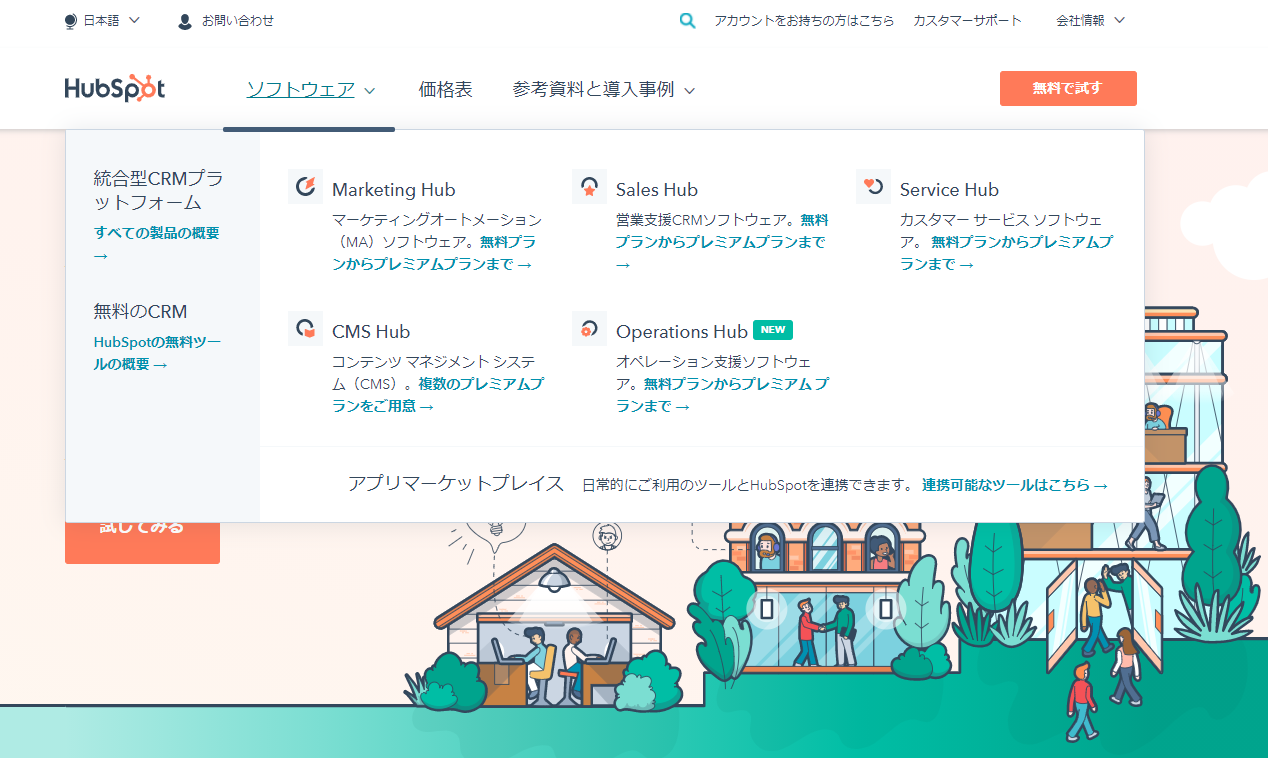Image resolution: width=1268 pixels, height=758 pixels.
Task: Click the Sales Hub icon
Action: coord(589,187)
